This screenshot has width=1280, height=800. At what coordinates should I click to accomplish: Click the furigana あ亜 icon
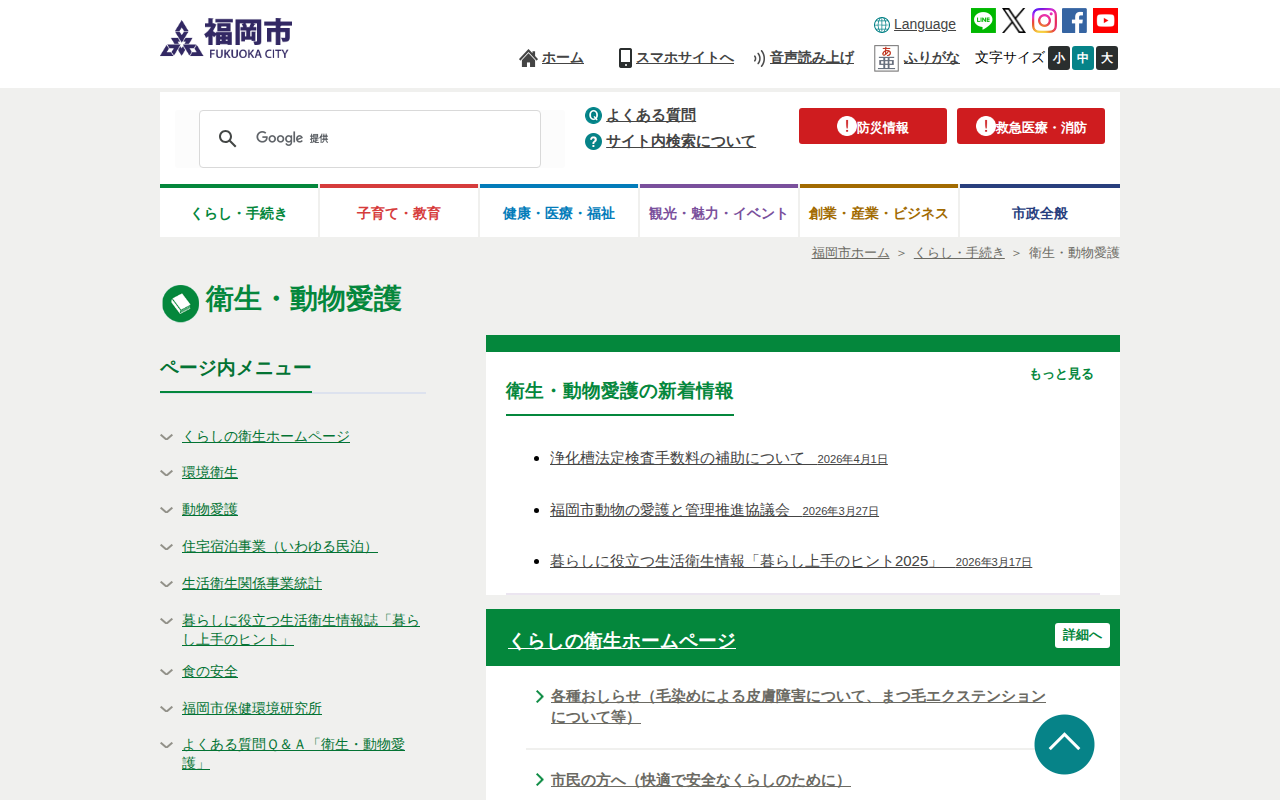pyautogui.click(x=886, y=58)
